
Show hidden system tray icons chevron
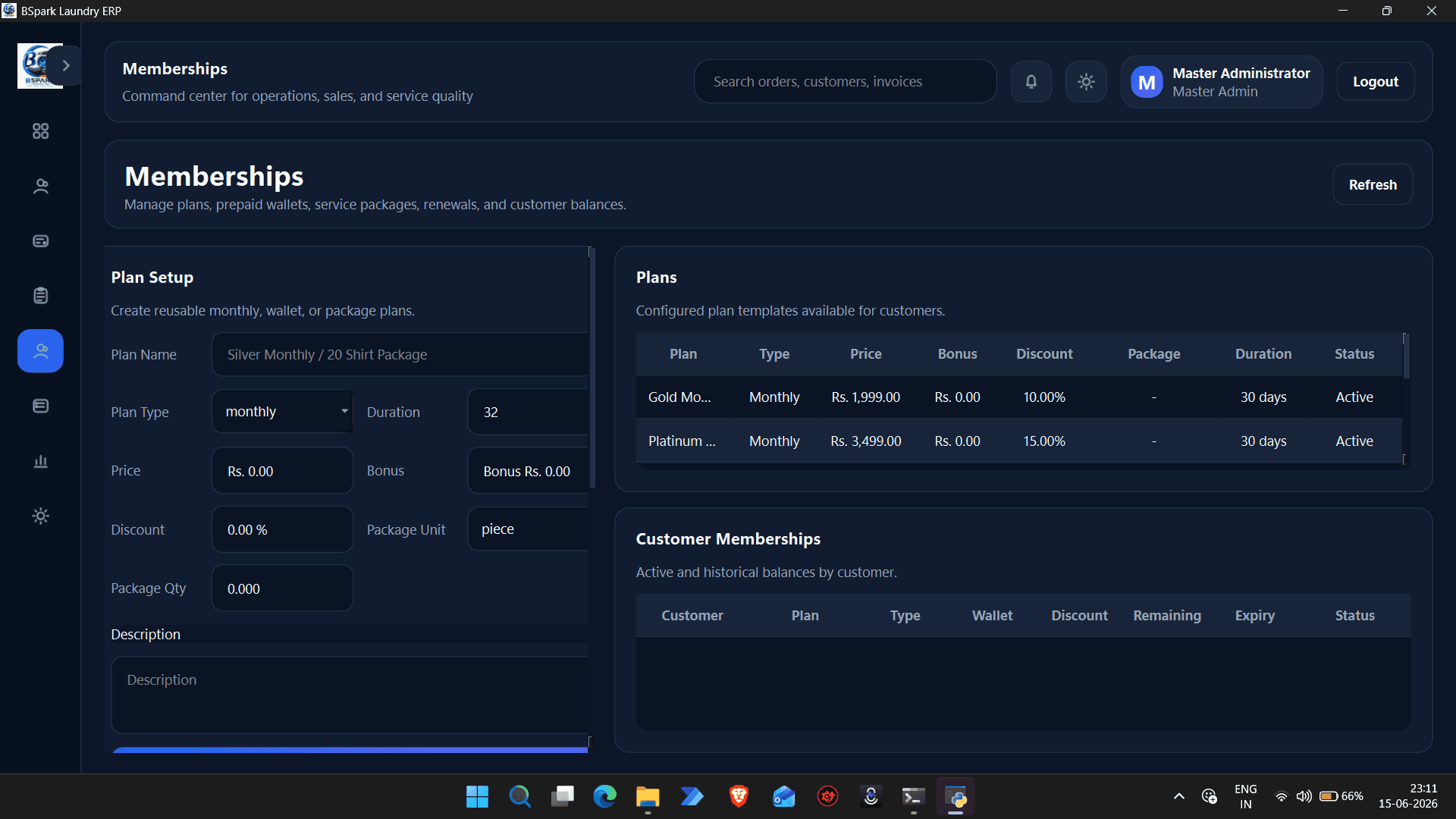pos(1178,796)
